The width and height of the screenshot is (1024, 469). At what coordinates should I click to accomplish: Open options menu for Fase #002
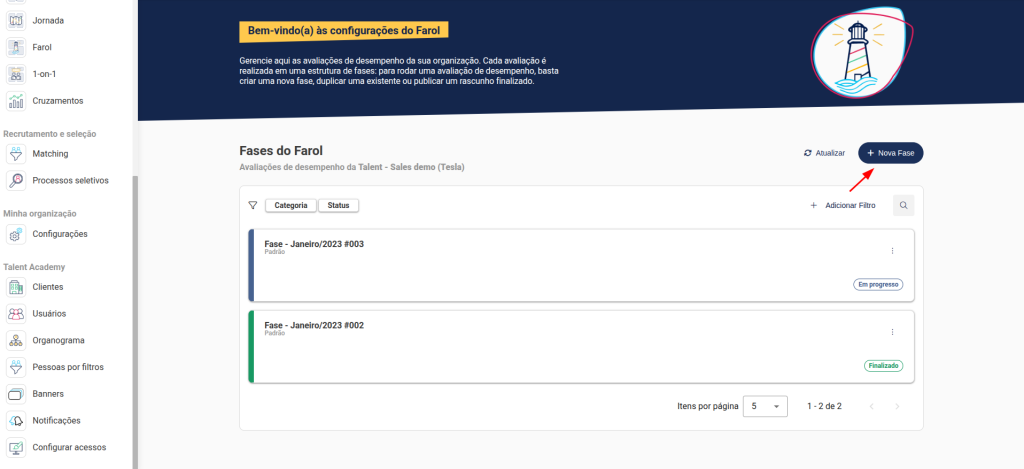pos(892,332)
